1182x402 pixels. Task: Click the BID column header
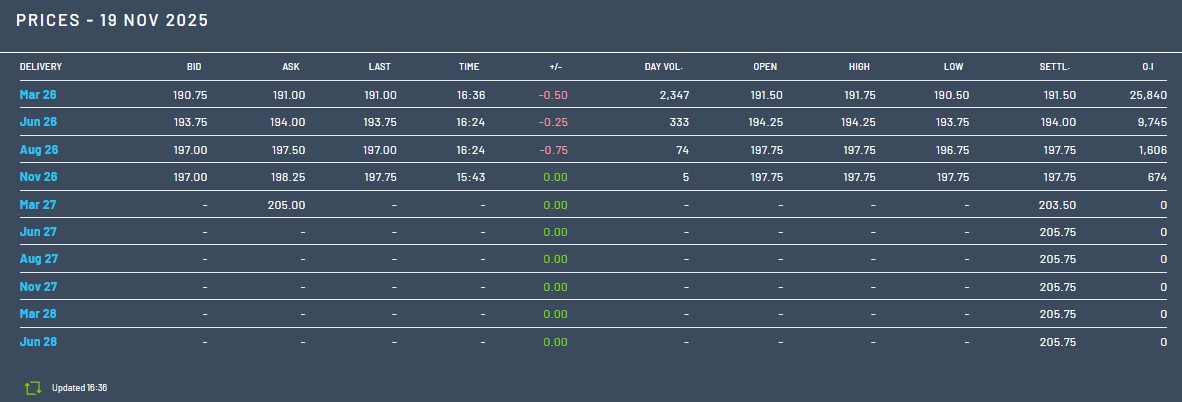194,67
